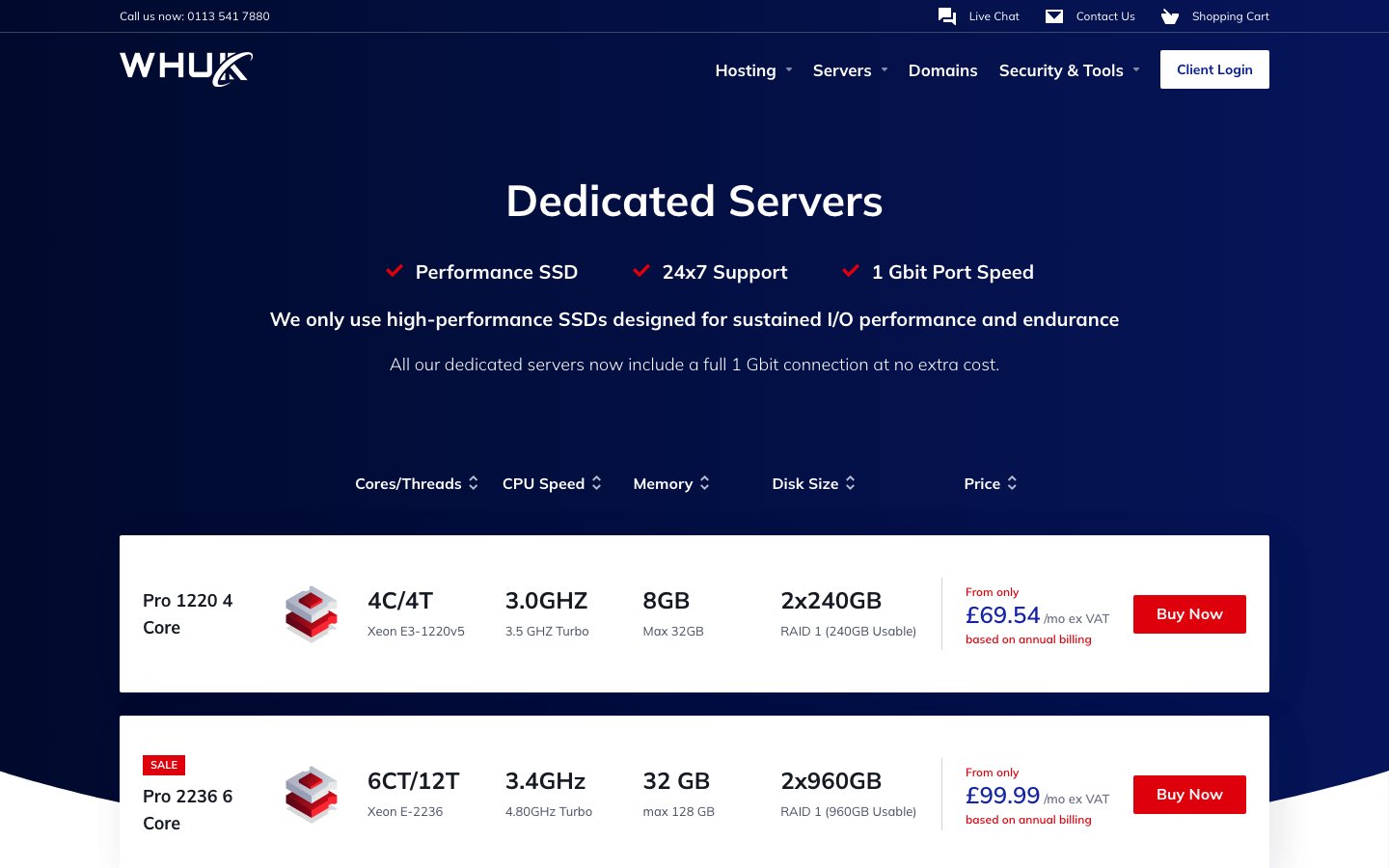Sort servers by Price
This screenshot has width=1389, height=868.
coord(991,483)
